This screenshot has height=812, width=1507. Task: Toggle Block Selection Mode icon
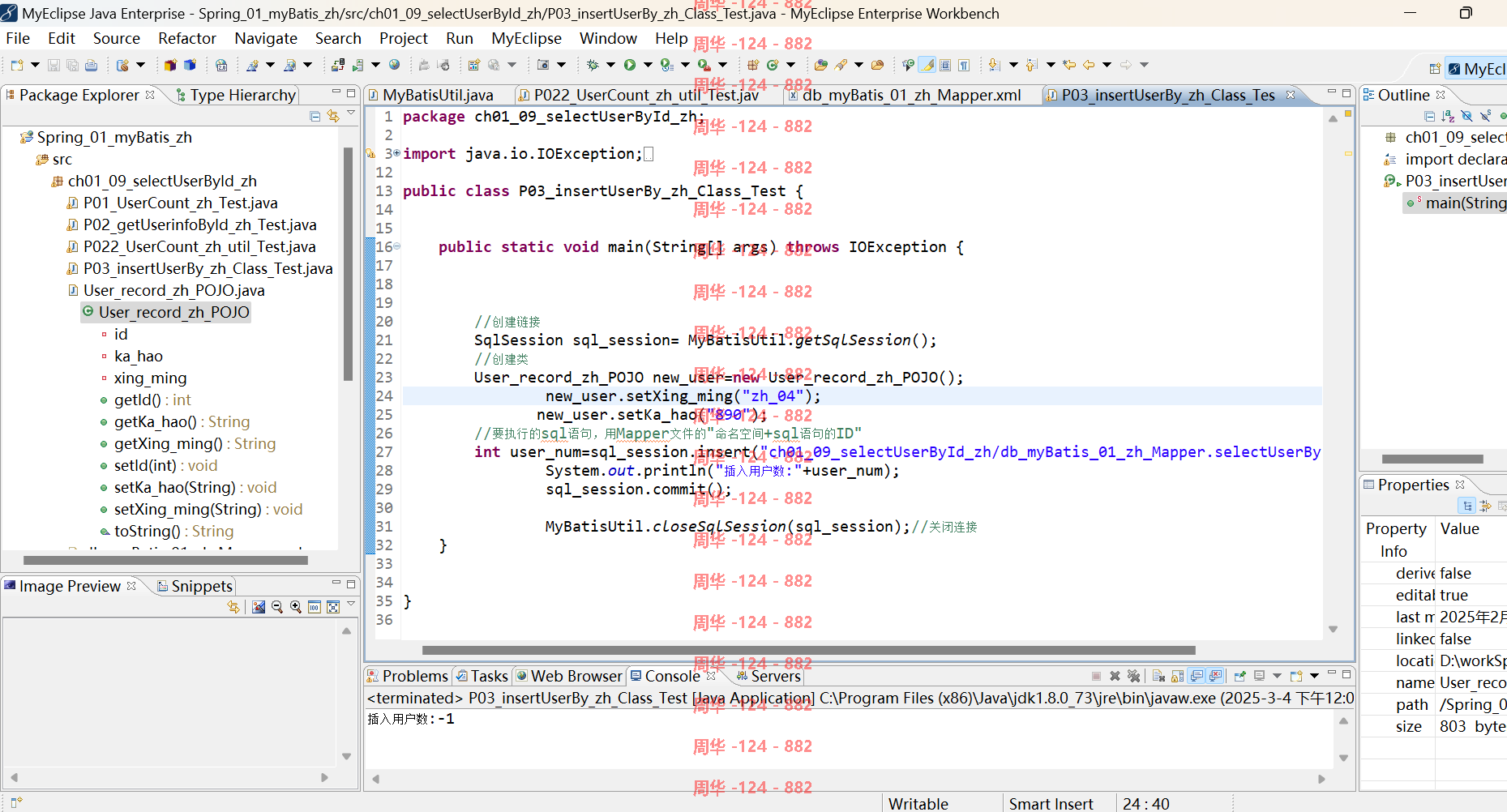pos(945,65)
